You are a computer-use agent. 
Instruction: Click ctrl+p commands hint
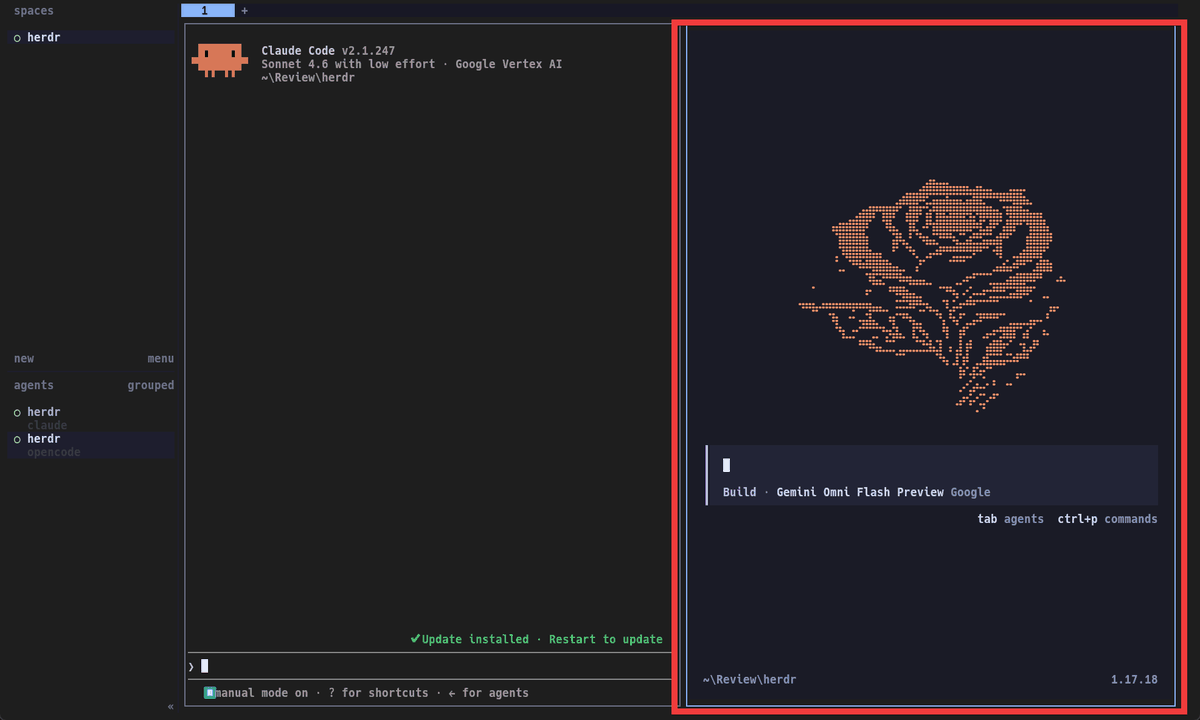[1108, 519]
